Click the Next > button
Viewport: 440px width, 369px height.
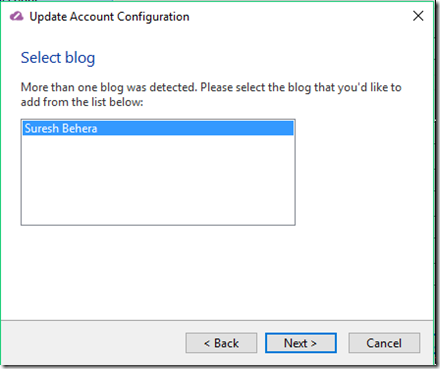pyautogui.click(x=301, y=343)
